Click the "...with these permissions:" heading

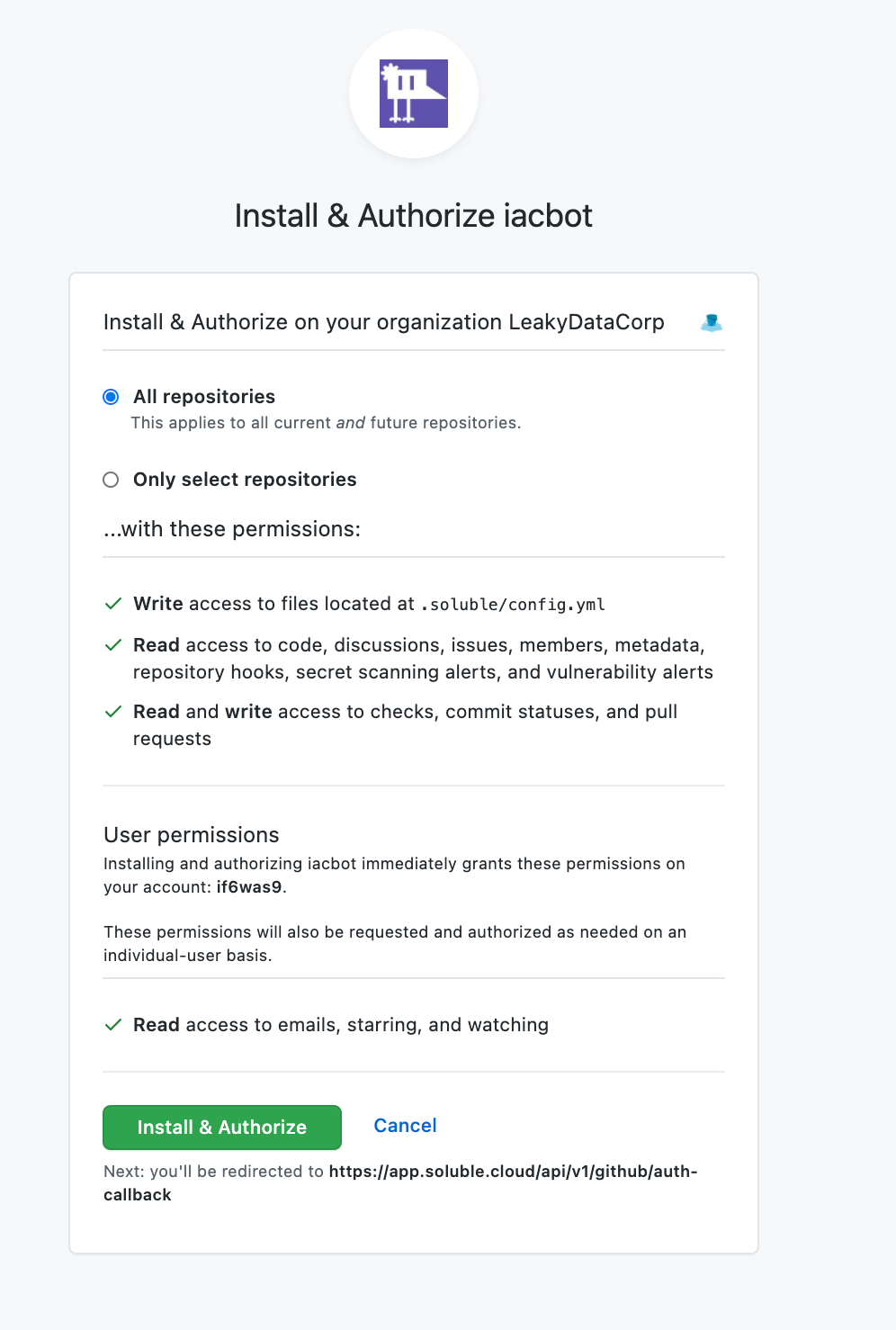232,529
